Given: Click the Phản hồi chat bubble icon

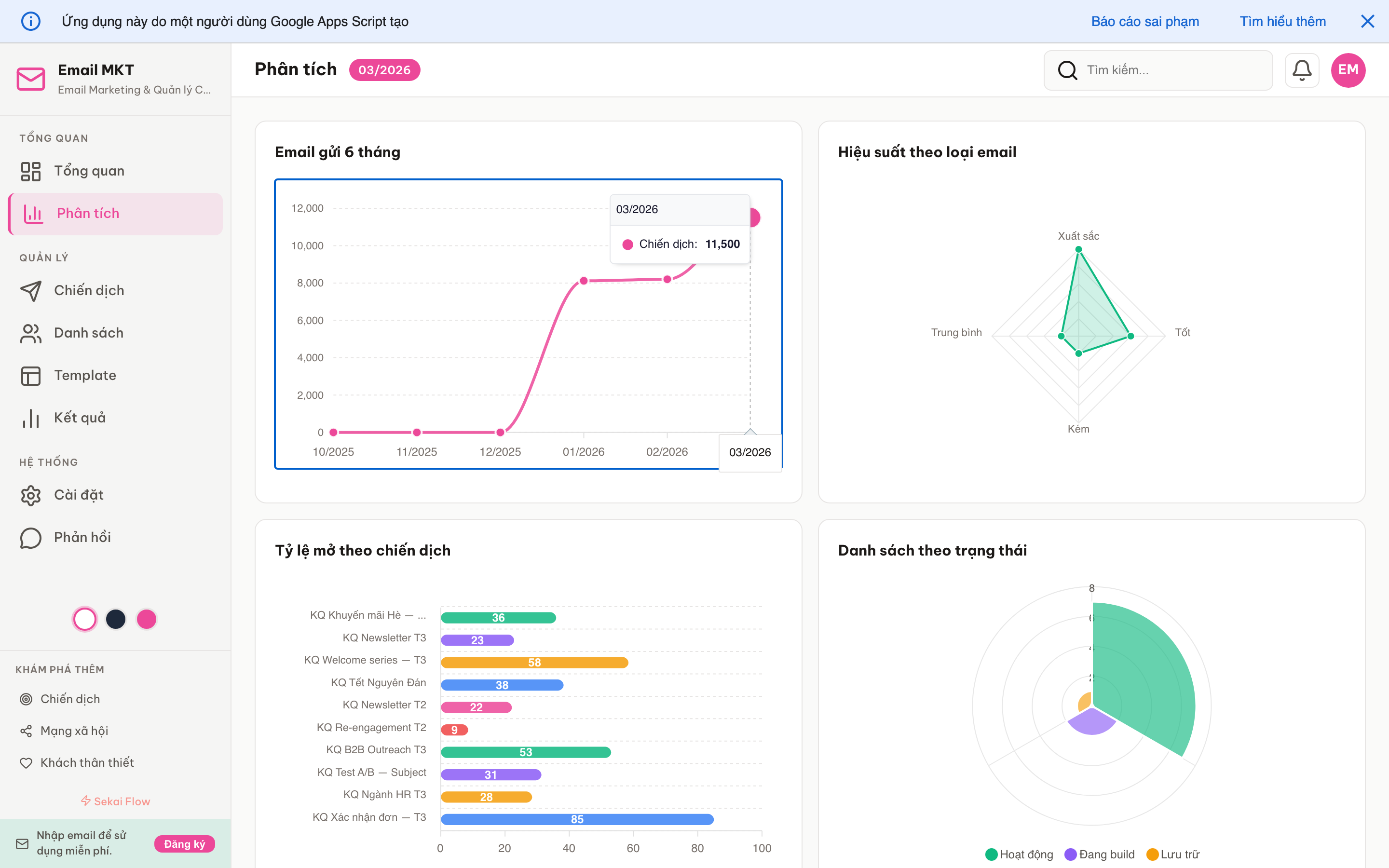Looking at the screenshot, I should [x=30, y=537].
